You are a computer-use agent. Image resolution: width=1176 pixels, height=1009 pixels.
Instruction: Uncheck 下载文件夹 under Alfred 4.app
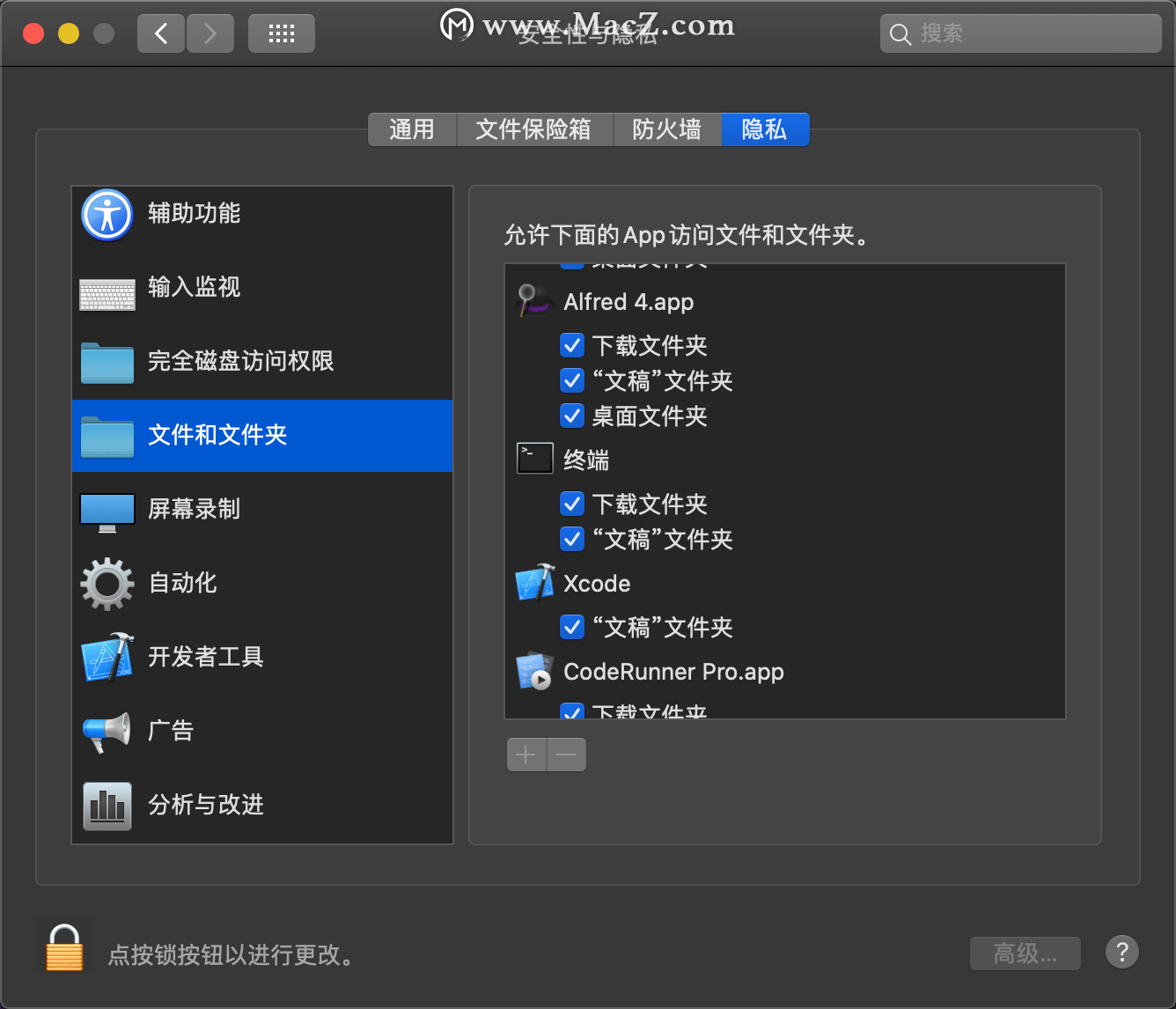tap(572, 345)
